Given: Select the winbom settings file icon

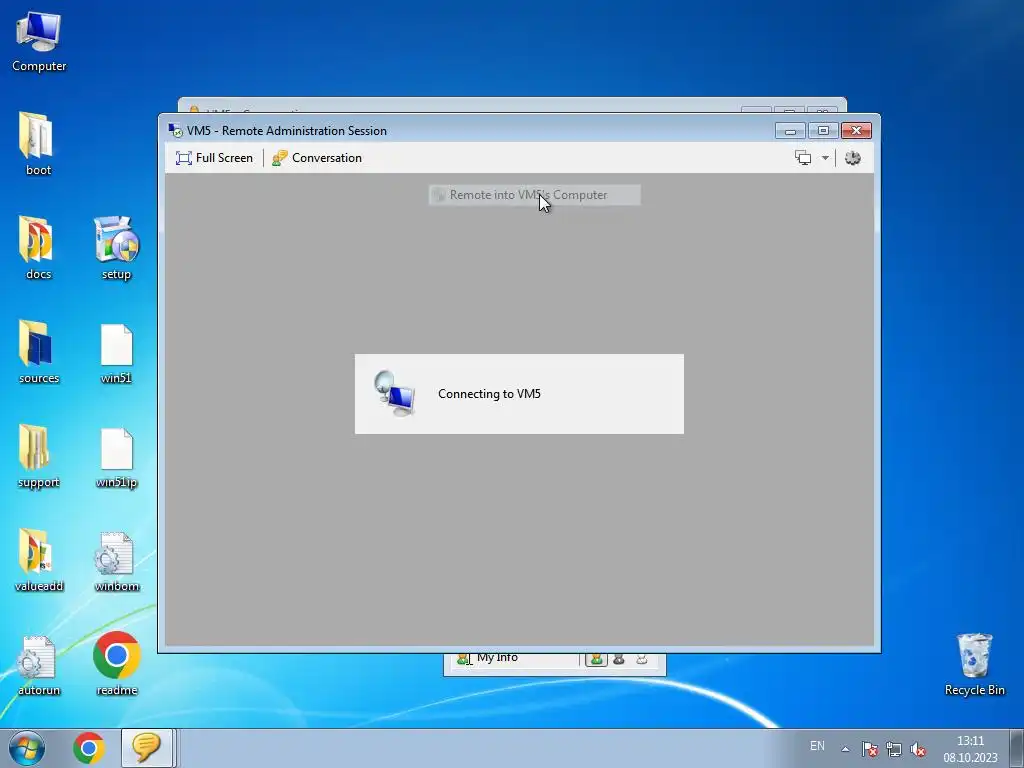Looking at the screenshot, I should point(116,561).
